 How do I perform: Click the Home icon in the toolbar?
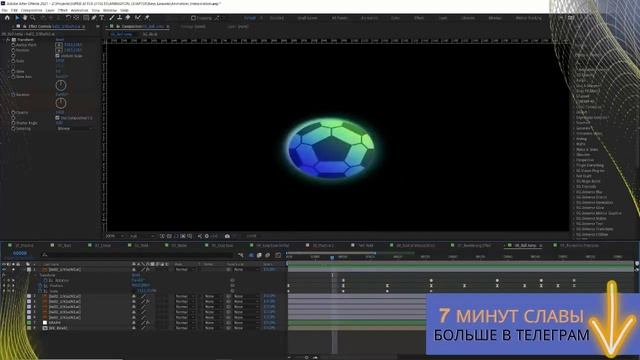pyautogui.click(x=7, y=18)
